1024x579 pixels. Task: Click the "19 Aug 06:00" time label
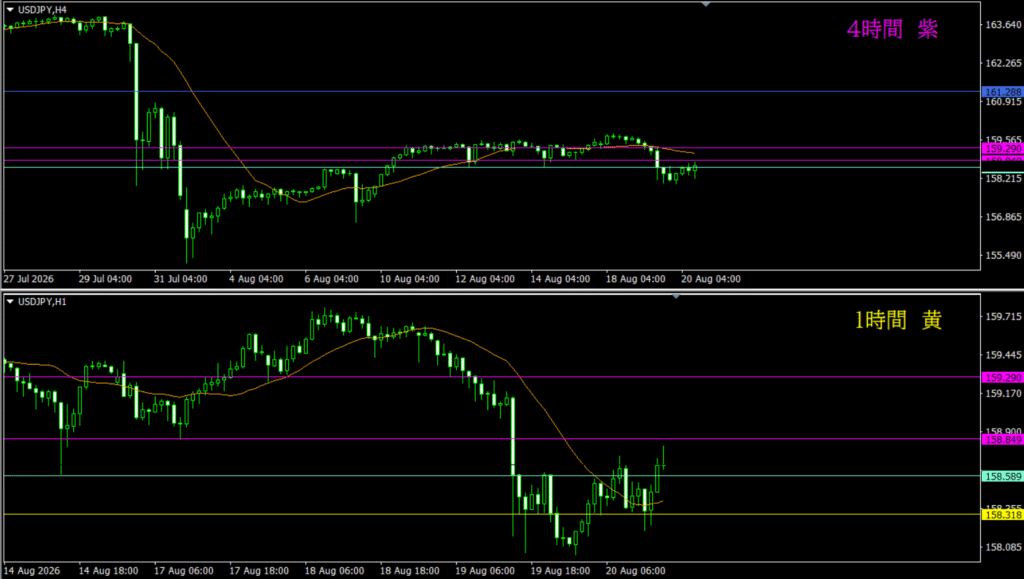(485, 571)
